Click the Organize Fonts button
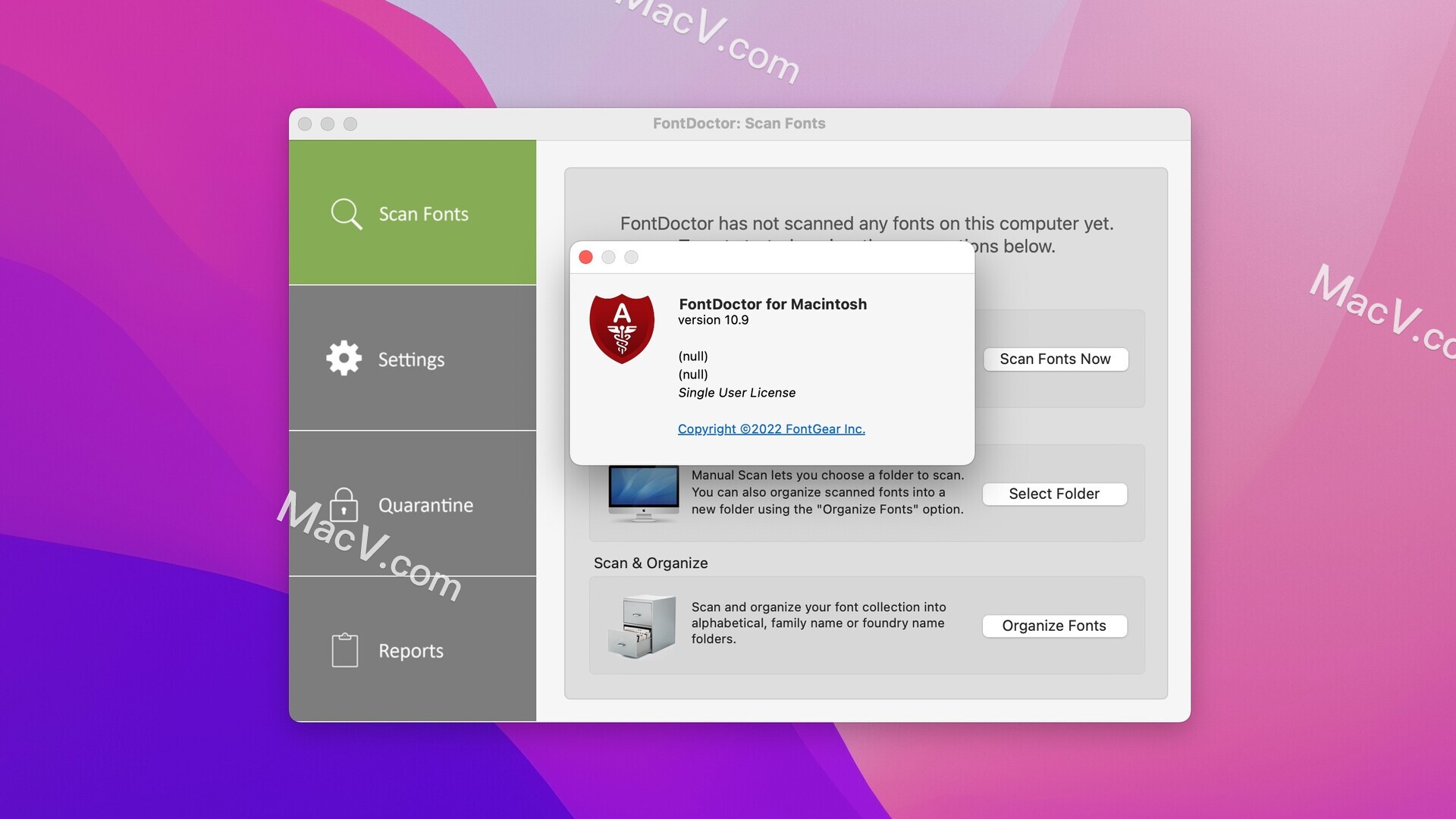Screen dimensions: 1456x819 (x=1055, y=626)
